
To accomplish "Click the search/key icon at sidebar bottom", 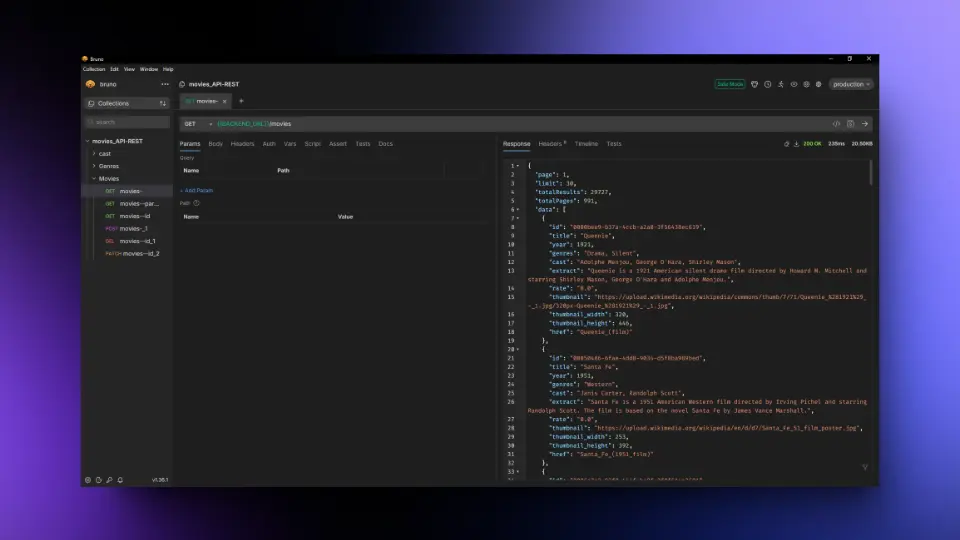I will 109,480.
